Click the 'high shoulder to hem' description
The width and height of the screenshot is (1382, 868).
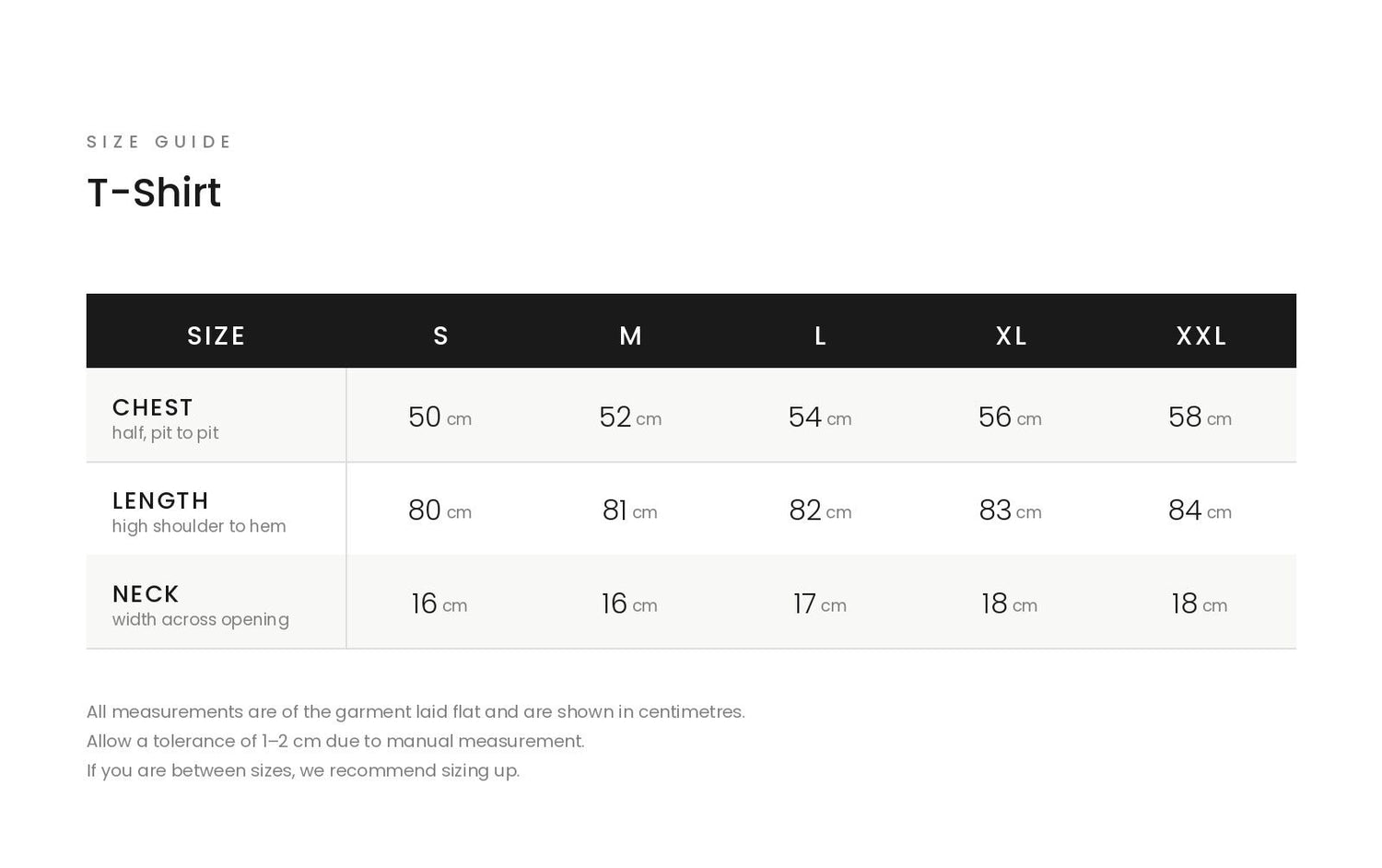pos(199,526)
